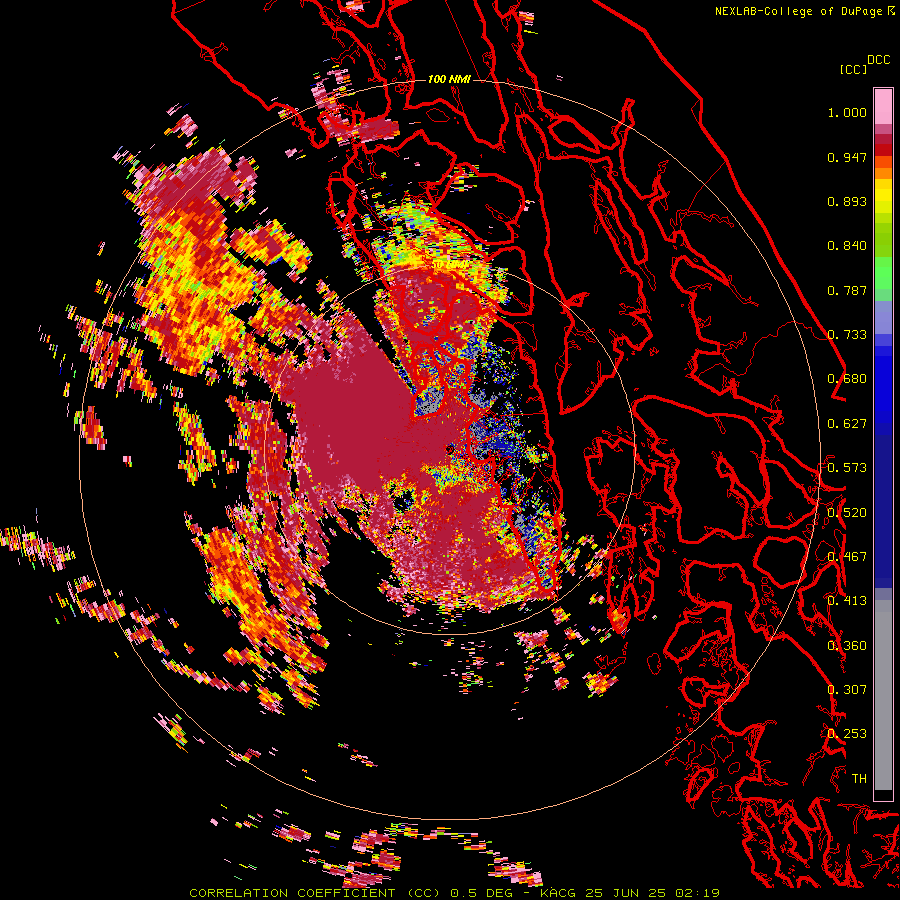
Task: Select the 0.520 value on the color scale
Action: coord(847,512)
